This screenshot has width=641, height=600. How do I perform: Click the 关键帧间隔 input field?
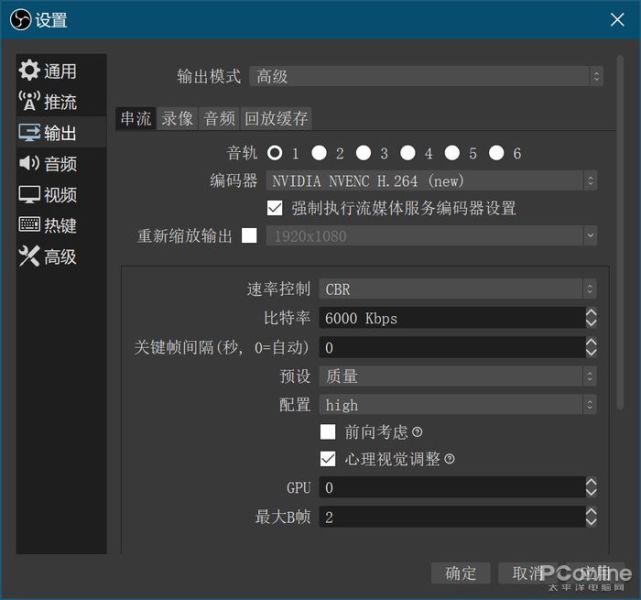pos(452,347)
